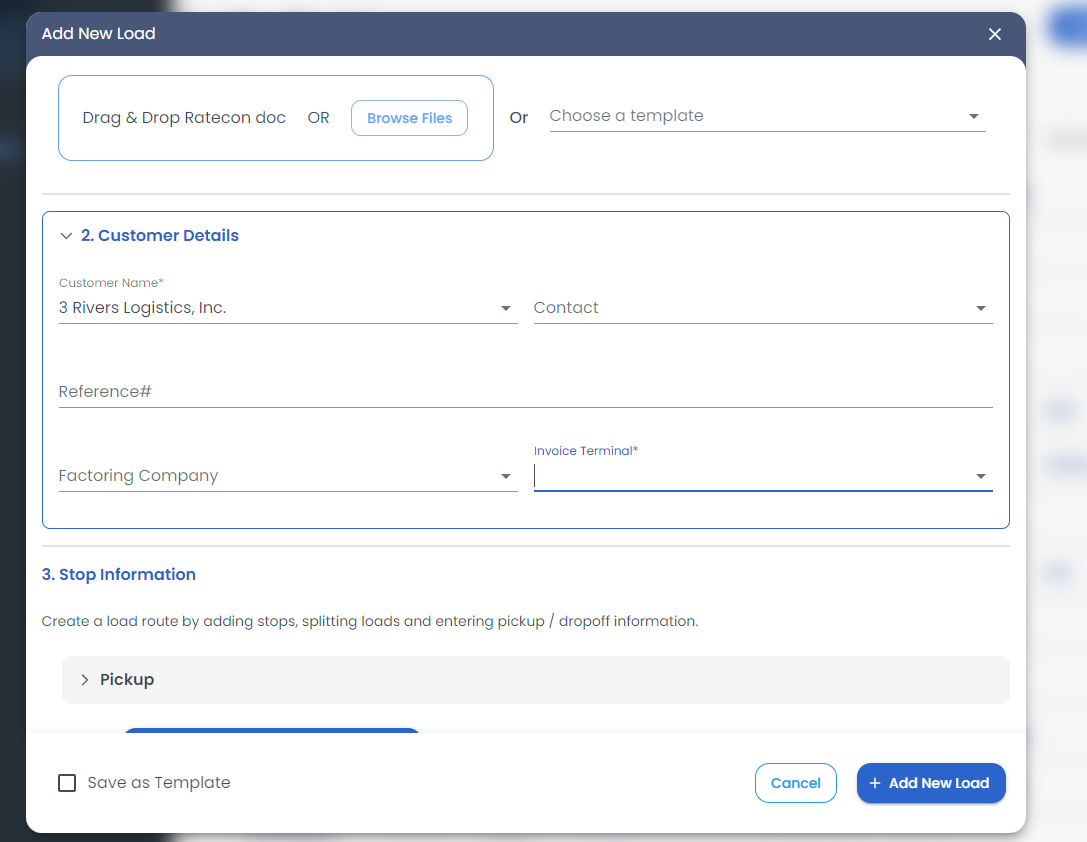Open the Customer Name dropdown arrow
This screenshot has width=1087, height=842.
pos(506,308)
